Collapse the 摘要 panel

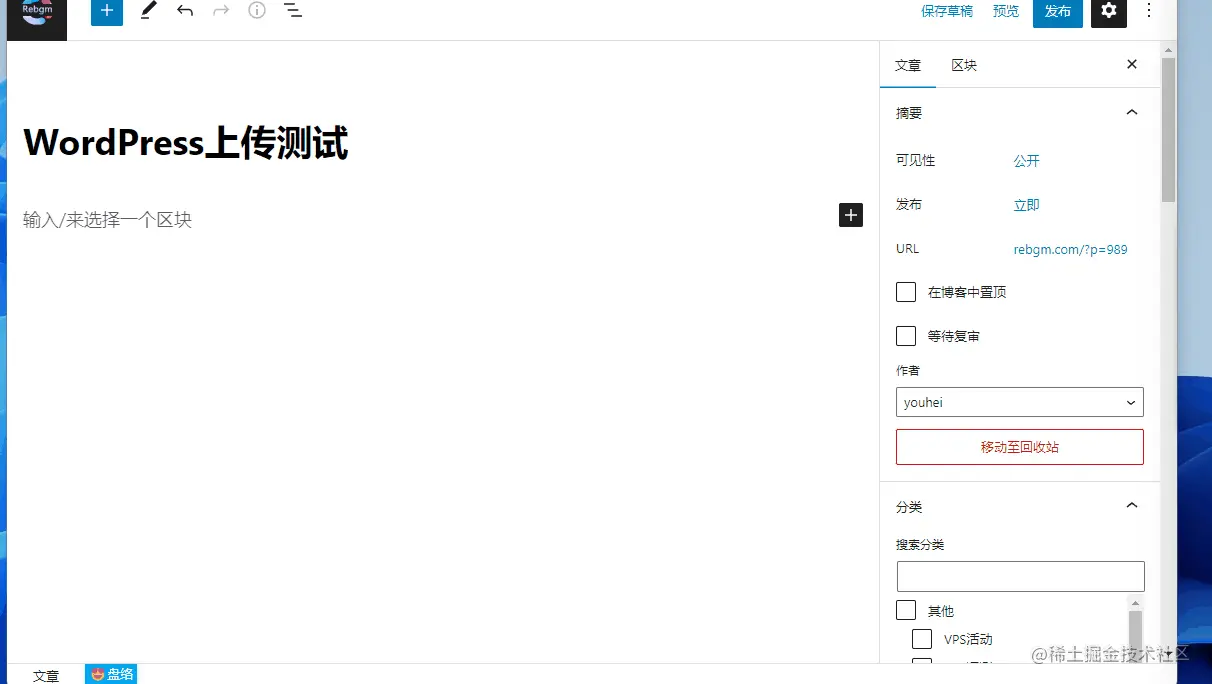tap(1131, 112)
